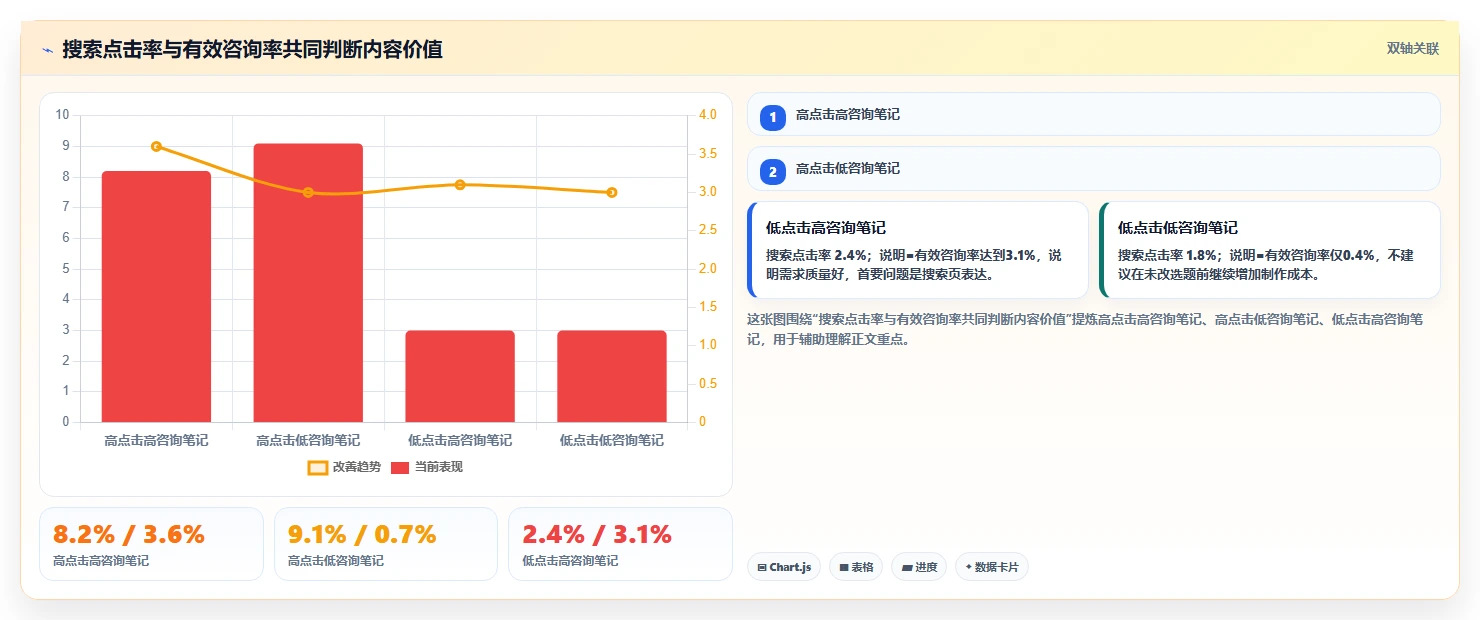
Task: Click the 8.2% / 3.6% stat card
Action: point(151,544)
